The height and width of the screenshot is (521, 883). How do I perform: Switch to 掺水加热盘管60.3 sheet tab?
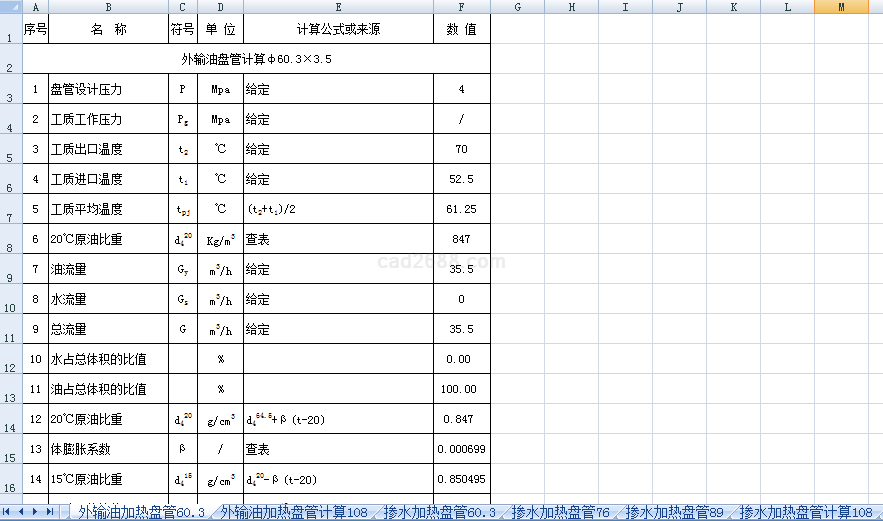[439, 512]
